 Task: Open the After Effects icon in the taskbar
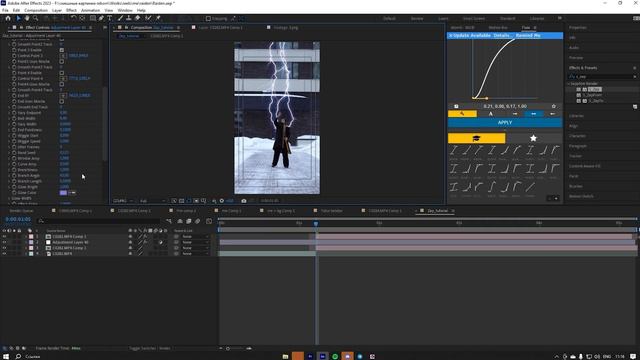click(322, 356)
